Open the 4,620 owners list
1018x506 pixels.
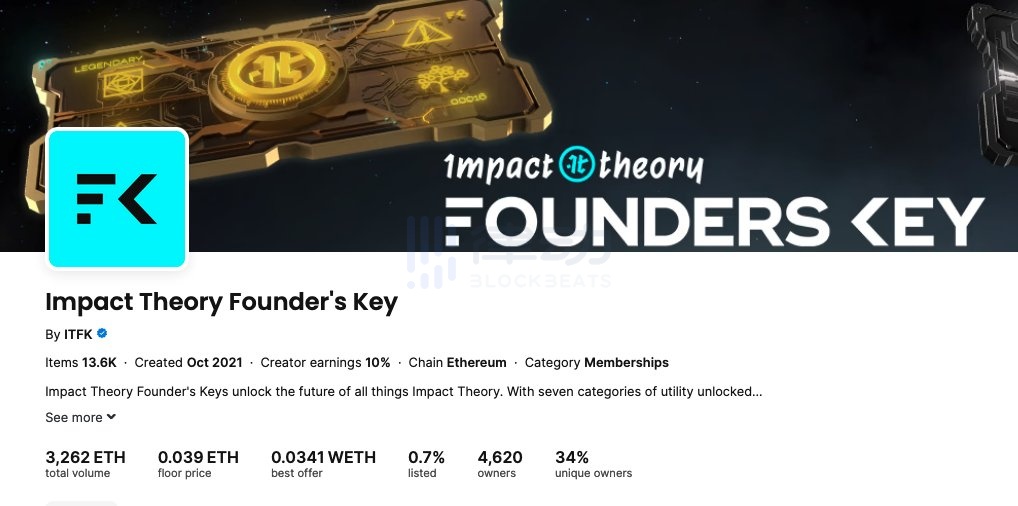(x=500, y=464)
